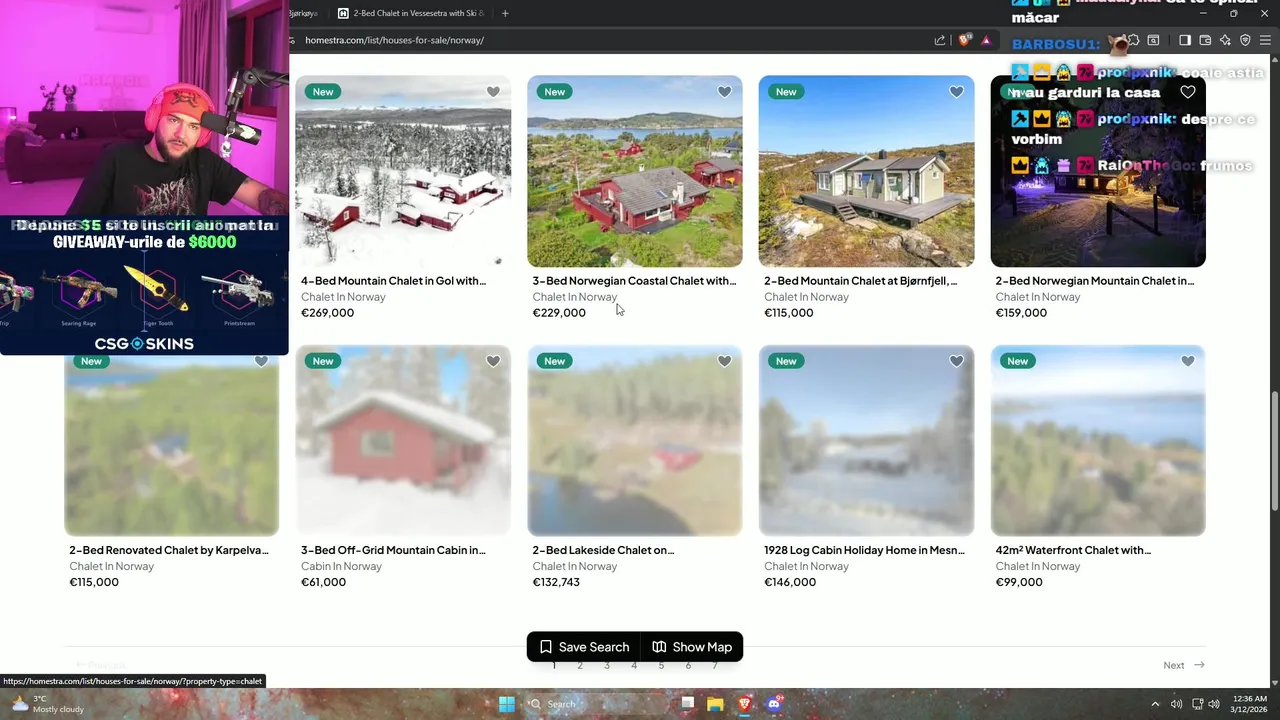Go to results page 2
Image resolution: width=1280 pixels, height=720 pixels.
[580, 665]
